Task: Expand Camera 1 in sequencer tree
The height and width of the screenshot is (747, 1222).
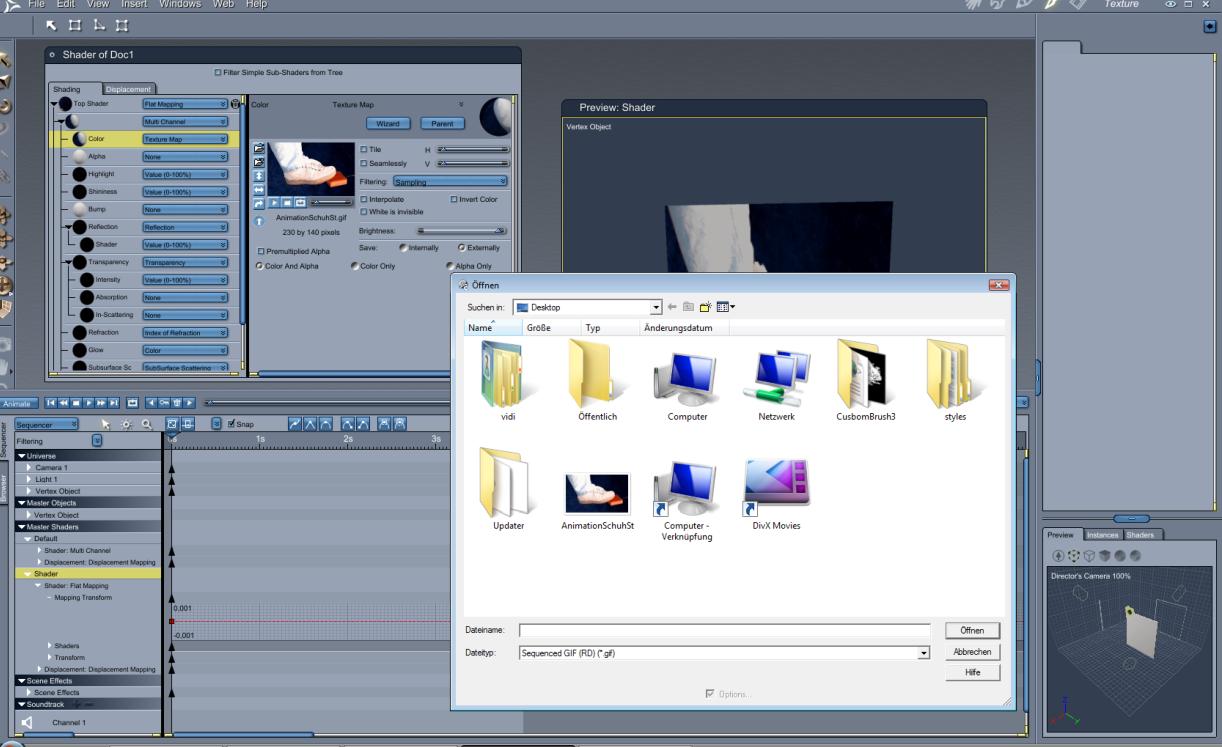Action: click(x=30, y=467)
